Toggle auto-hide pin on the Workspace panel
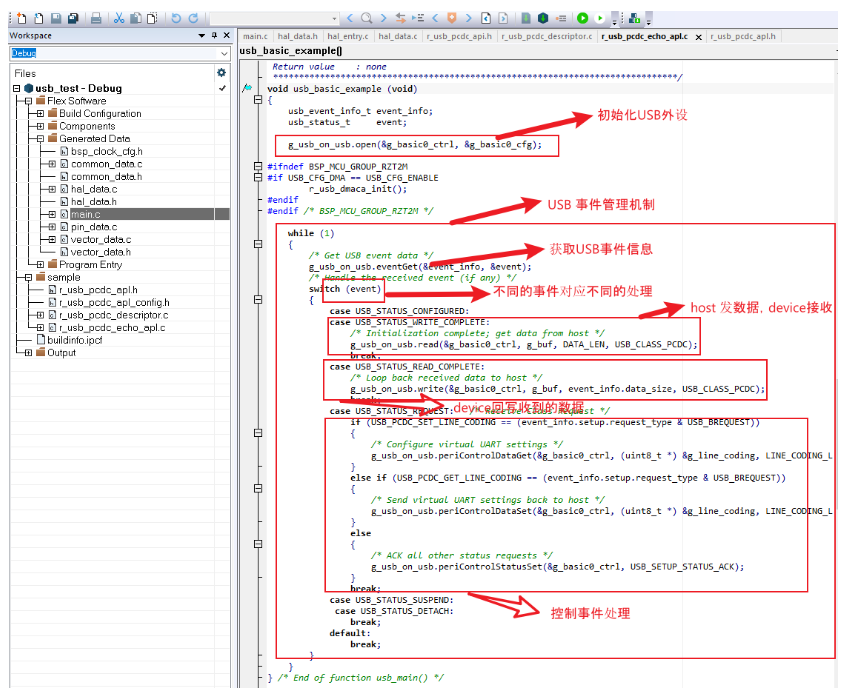The width and height of the screenshot is (846, 689). click(x=214, y=35)
